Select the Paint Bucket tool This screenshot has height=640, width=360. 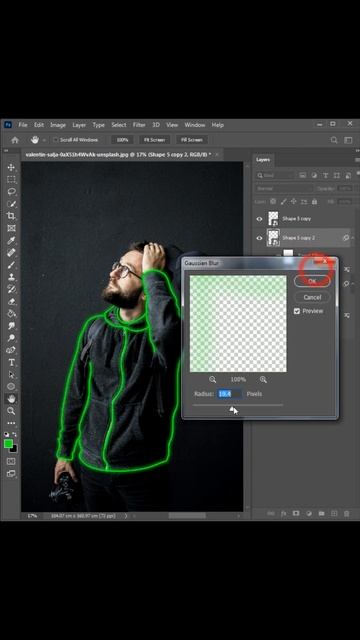tap(11, 313)
